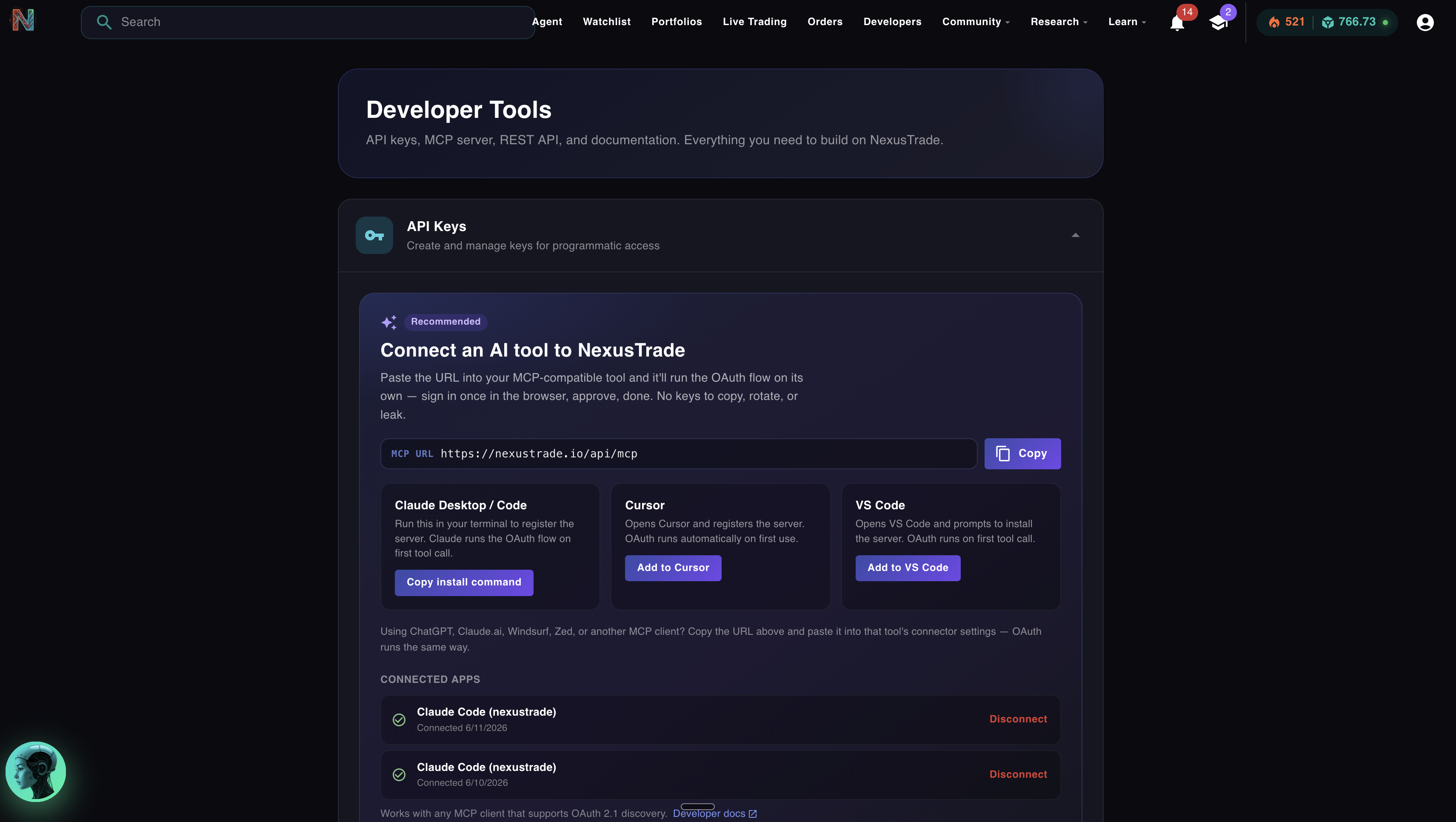Viewport: 1456px width, 822px height.
Task: Open the user account profile icon
Action: tap(1425, 22)
